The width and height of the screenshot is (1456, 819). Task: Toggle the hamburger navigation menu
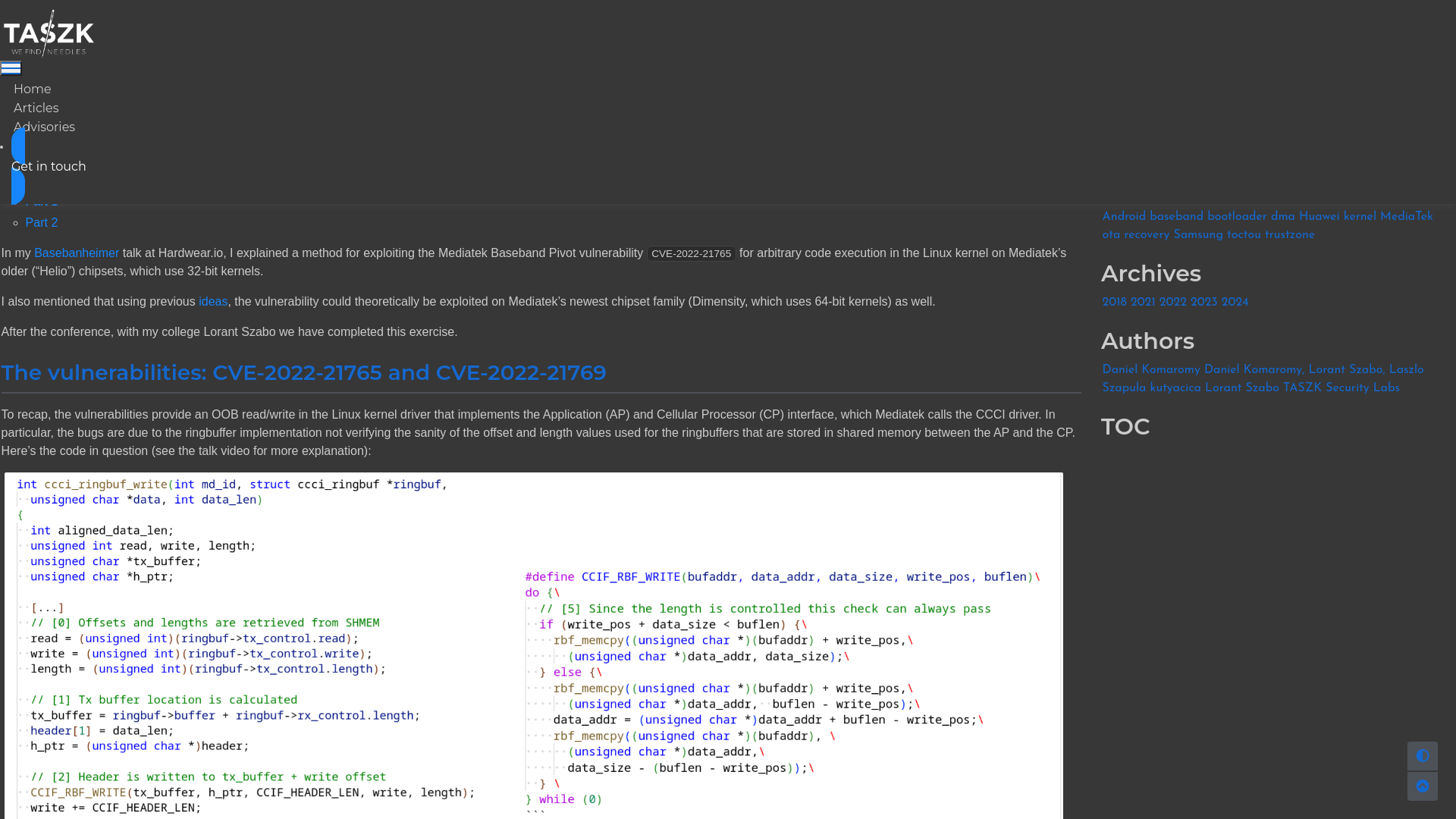pyautogui.click(x=11, y=68)
